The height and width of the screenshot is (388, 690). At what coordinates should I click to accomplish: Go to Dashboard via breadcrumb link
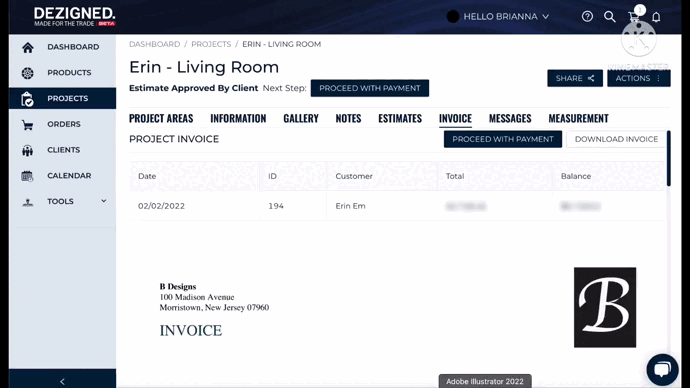point(154,44)
